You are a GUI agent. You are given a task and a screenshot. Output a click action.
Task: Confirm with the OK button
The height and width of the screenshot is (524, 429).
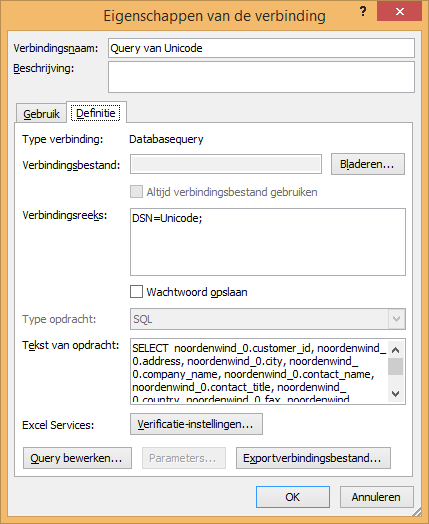[x=293, y=497]
